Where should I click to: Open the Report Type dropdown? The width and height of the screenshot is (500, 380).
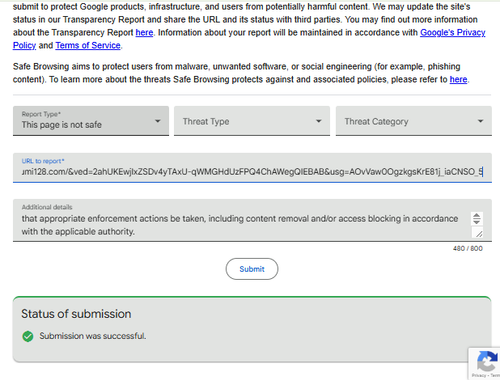point(91,121)
